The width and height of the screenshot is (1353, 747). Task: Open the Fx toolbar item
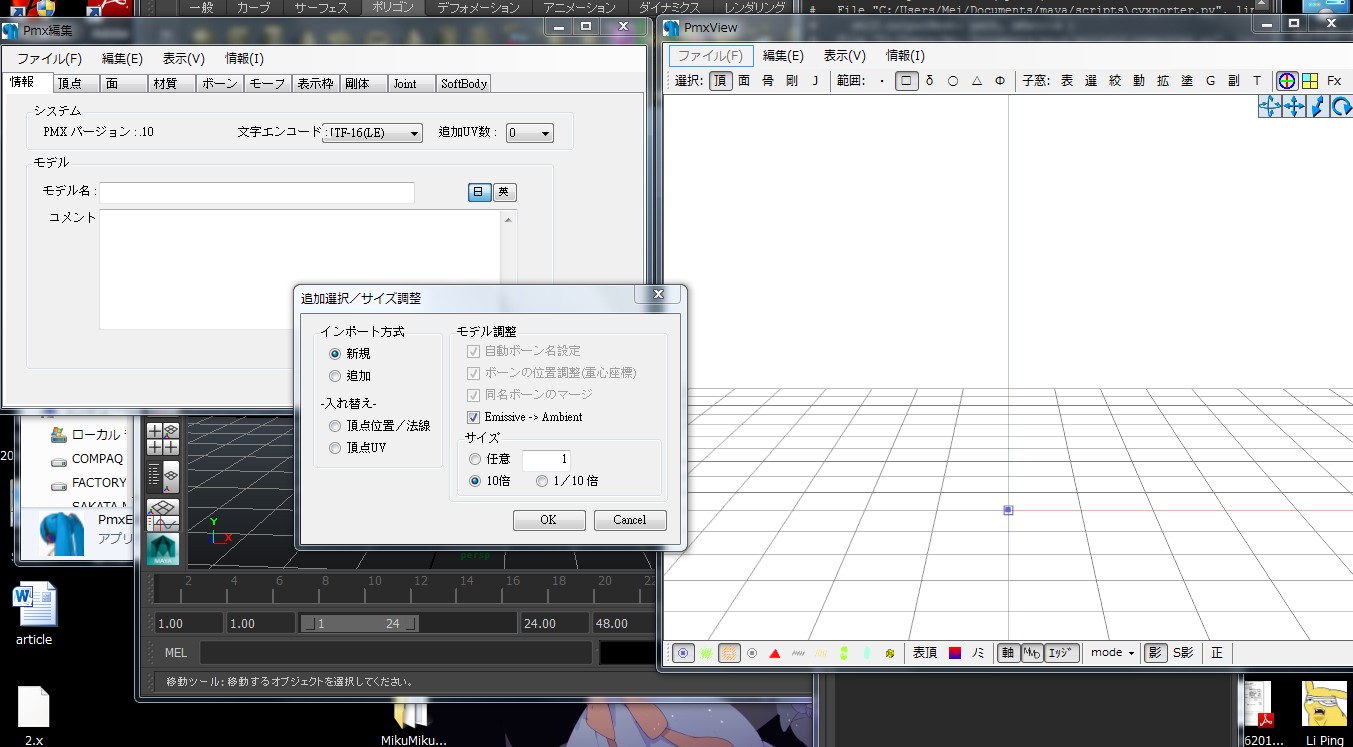click(x=1334, y=81)
